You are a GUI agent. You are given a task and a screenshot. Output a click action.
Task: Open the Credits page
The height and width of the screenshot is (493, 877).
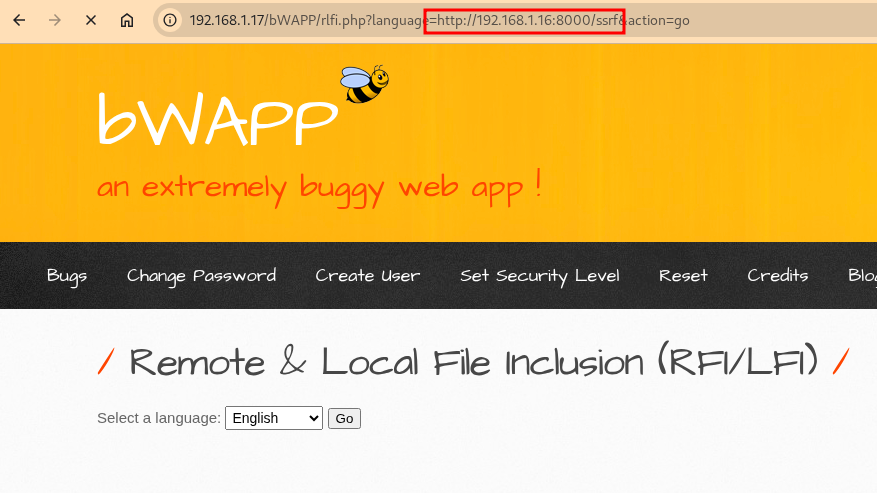click(777, 276)
